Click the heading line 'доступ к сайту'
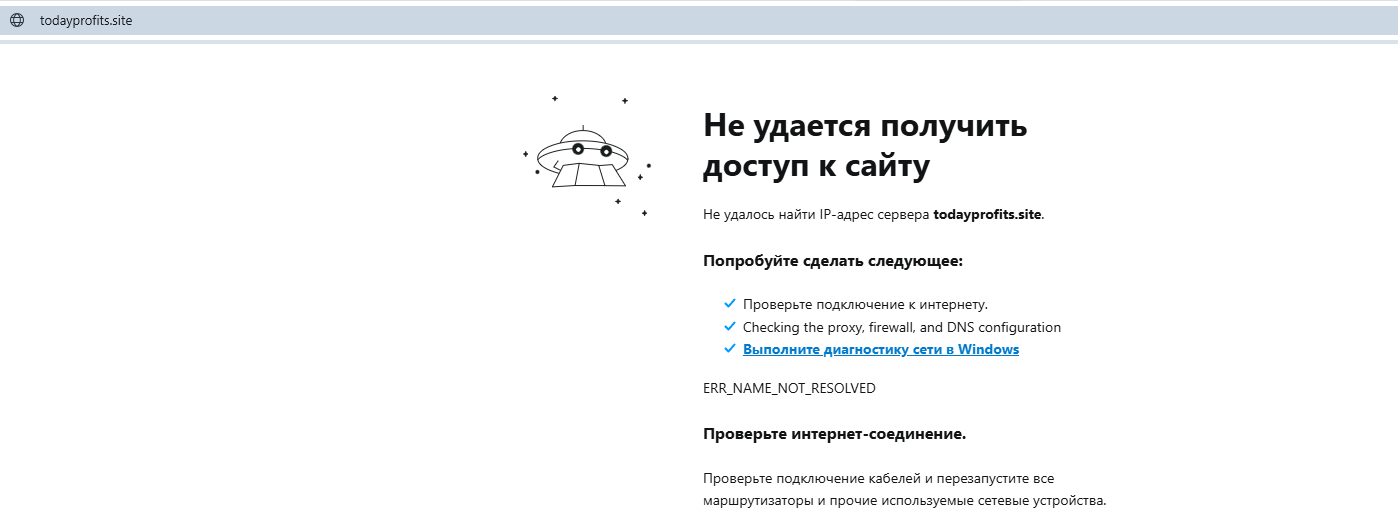The width and height of the screenshot is (1398, 524). (x=816, y=166)
